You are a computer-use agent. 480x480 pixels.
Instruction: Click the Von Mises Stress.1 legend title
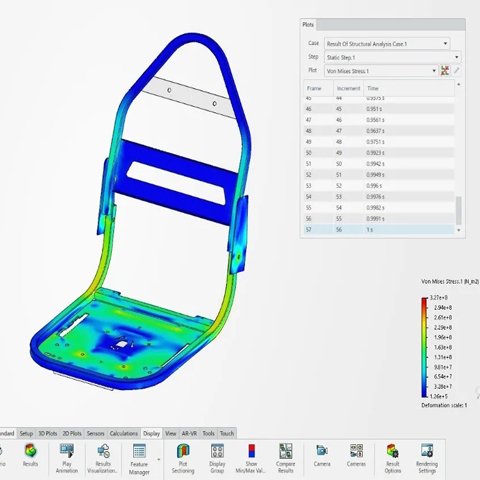click(450, 282)
